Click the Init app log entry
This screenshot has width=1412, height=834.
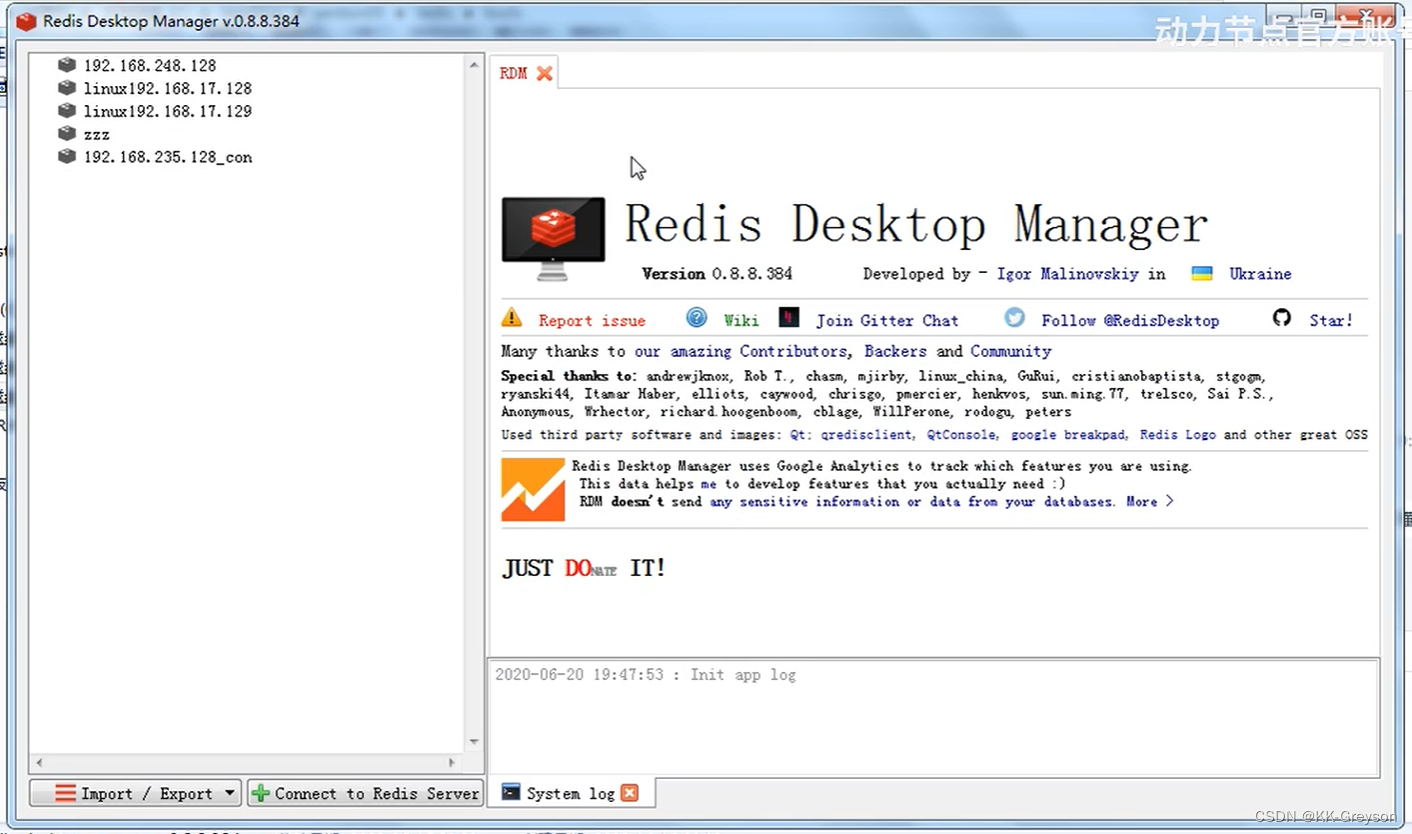(x=646, y=675)
